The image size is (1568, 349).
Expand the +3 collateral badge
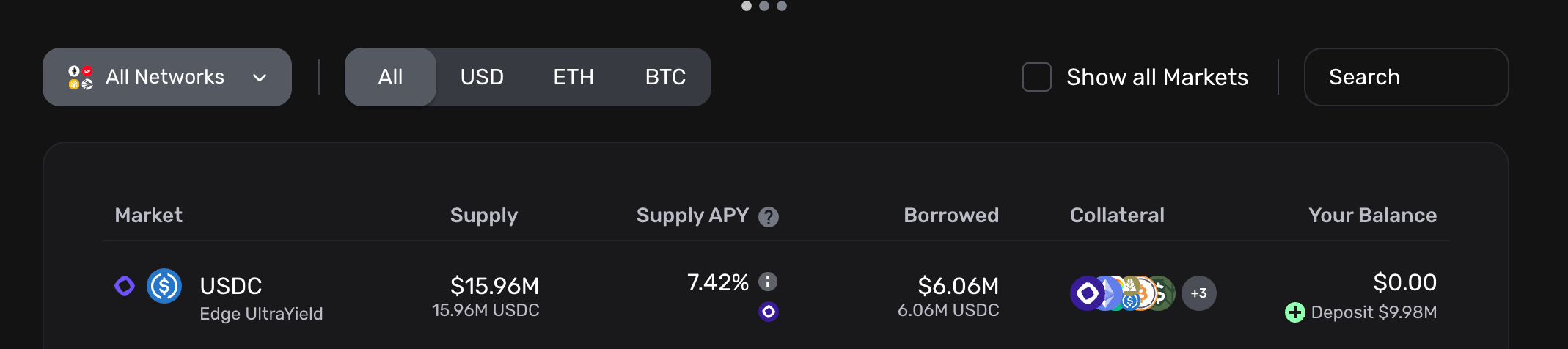(x=1199, y=293)
